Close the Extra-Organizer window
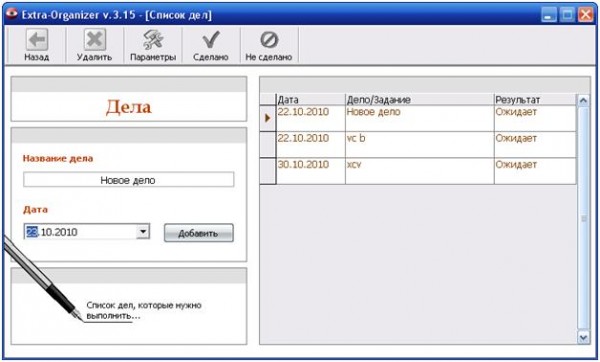 coord(586,15)
